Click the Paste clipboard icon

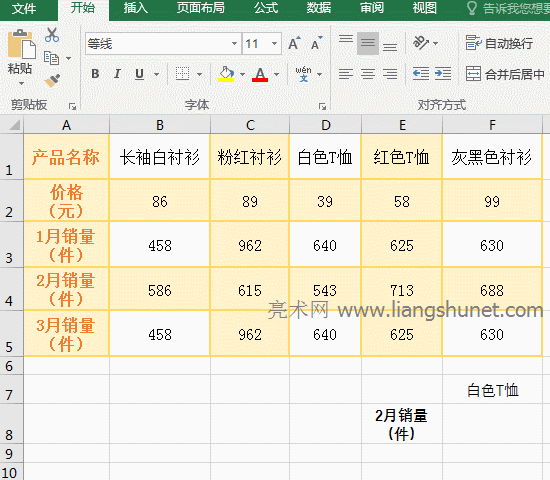21,44
